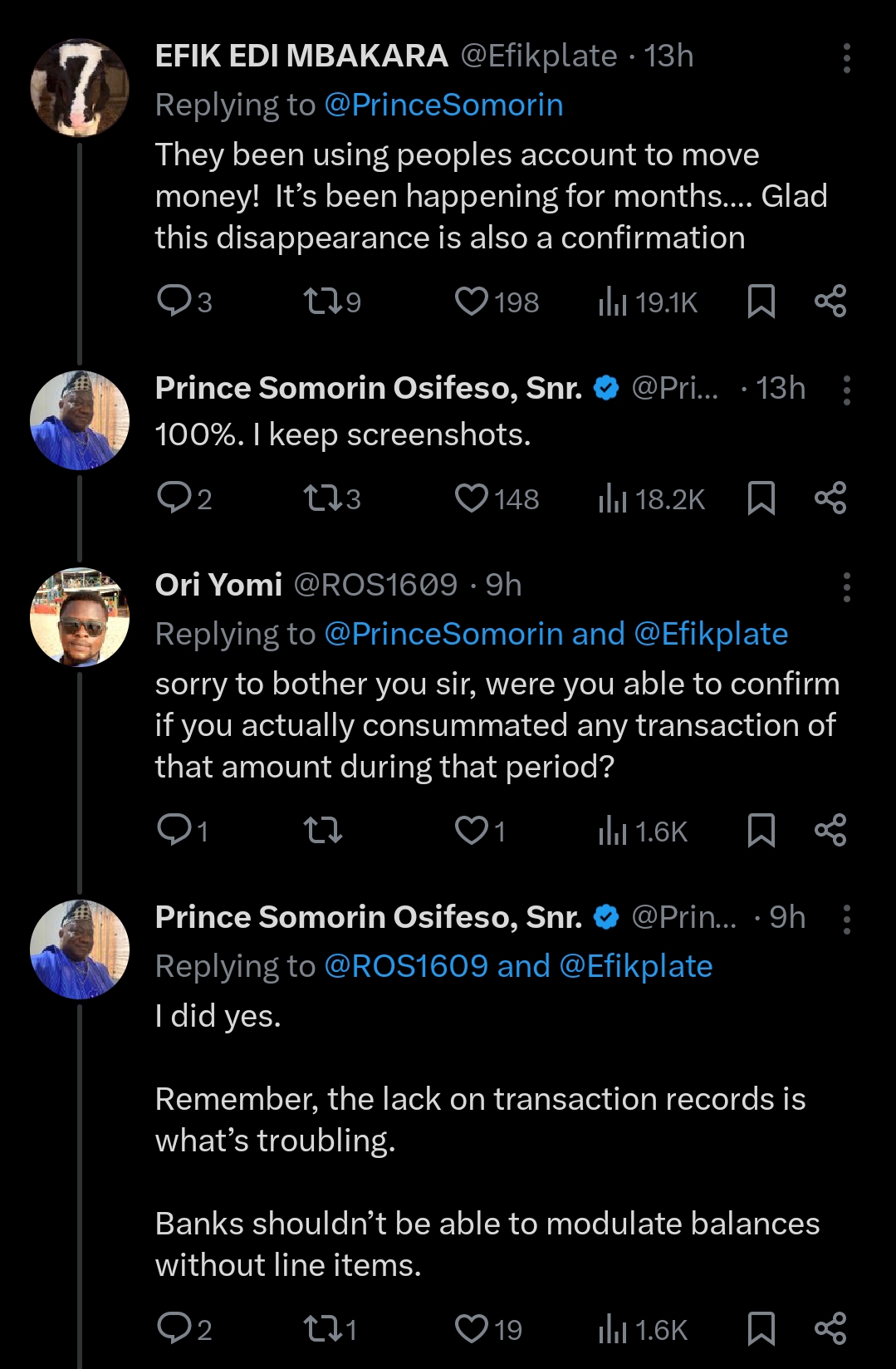Retweet the 'I did yes' tweet

tap(323, 1328)
